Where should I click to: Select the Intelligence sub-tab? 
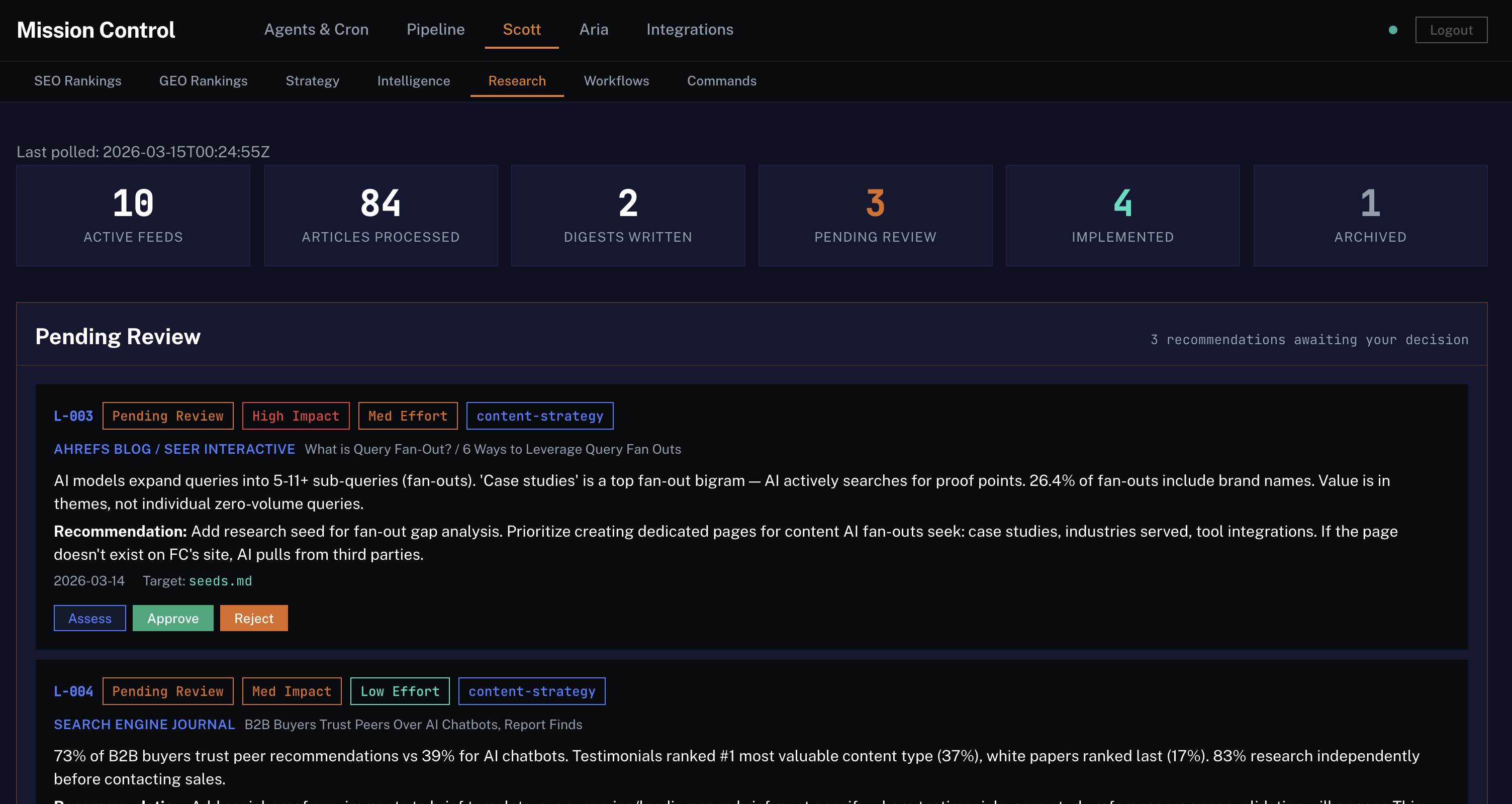point(413,81)
